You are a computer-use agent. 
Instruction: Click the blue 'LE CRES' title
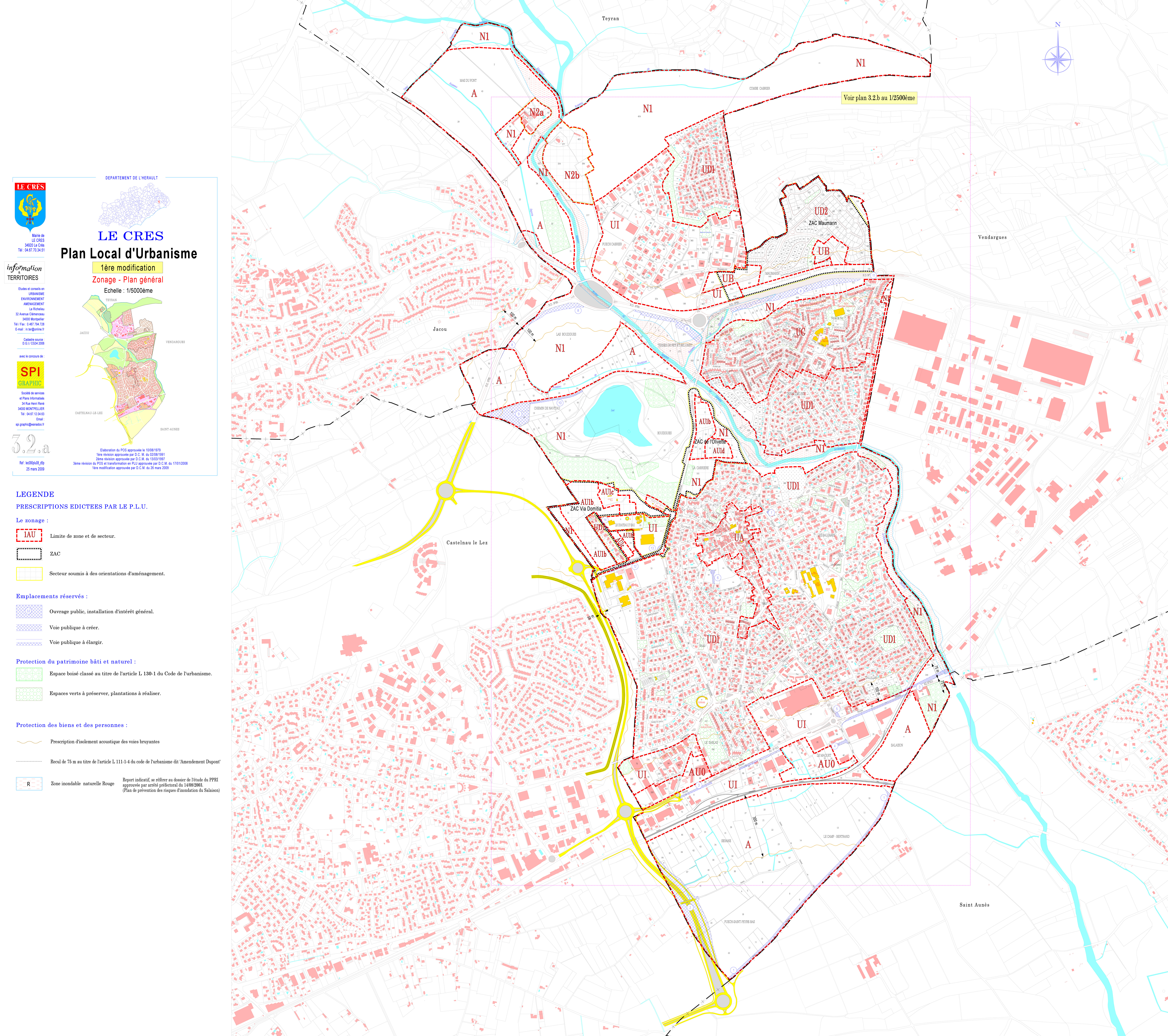[x=131, y=236]
